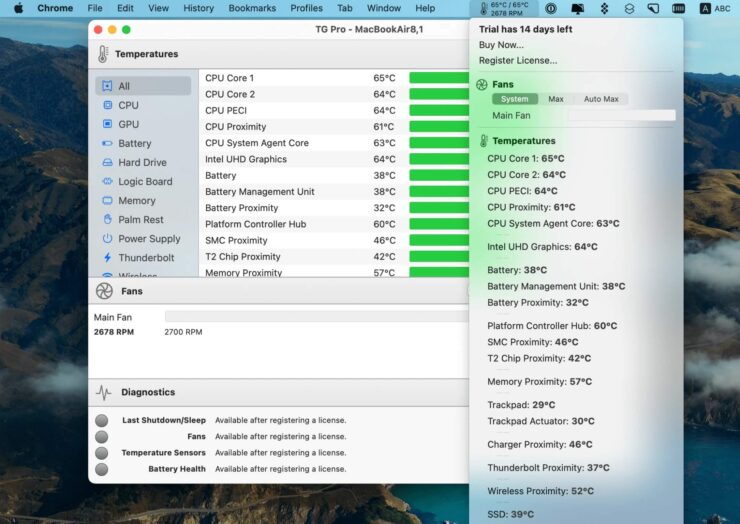Select Memory sidebar category
Image resolution: width=740 pixels, height=524 pixels.
click(136, 200)
